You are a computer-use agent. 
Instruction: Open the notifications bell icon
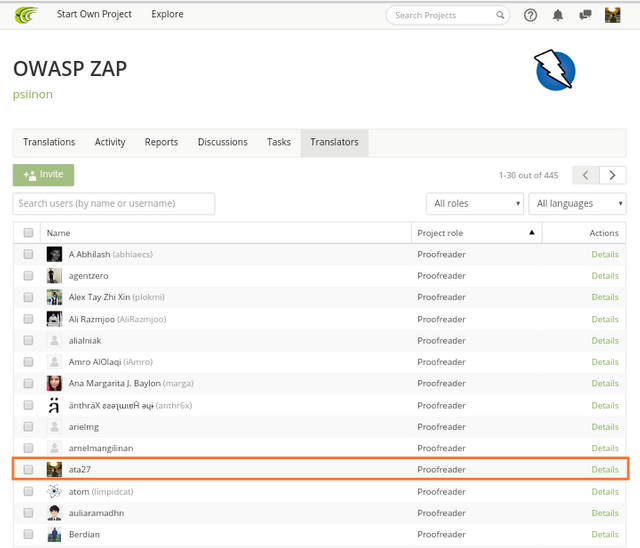click(x=558, y=15)
